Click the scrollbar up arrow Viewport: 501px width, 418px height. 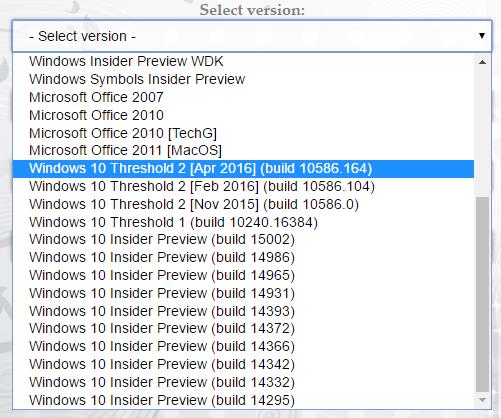(x=482, y=62)
